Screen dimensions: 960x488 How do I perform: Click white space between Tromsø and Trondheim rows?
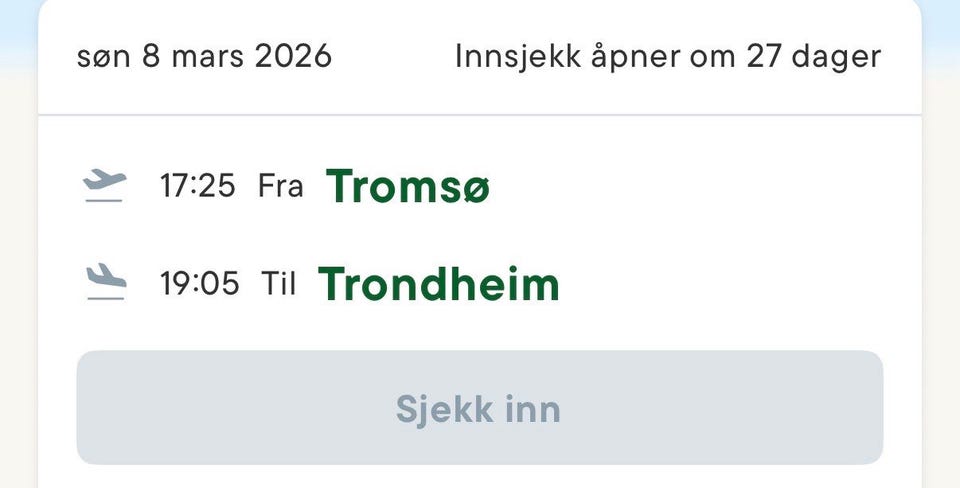[x=480, y=235]
